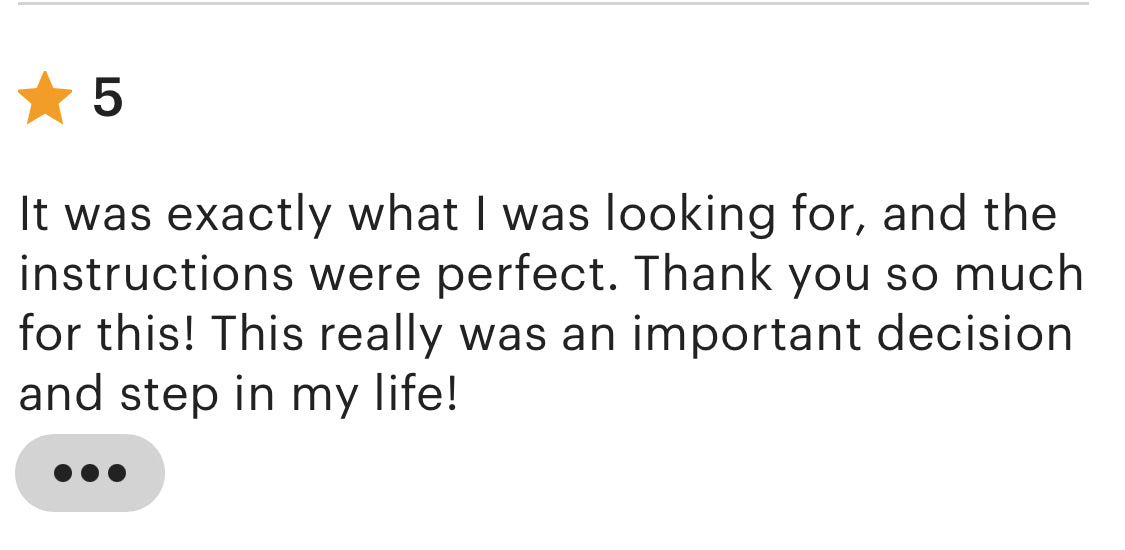Click the words "important decision" in the review
Screen dimensions: 1125x550
(x=852, y=335)
